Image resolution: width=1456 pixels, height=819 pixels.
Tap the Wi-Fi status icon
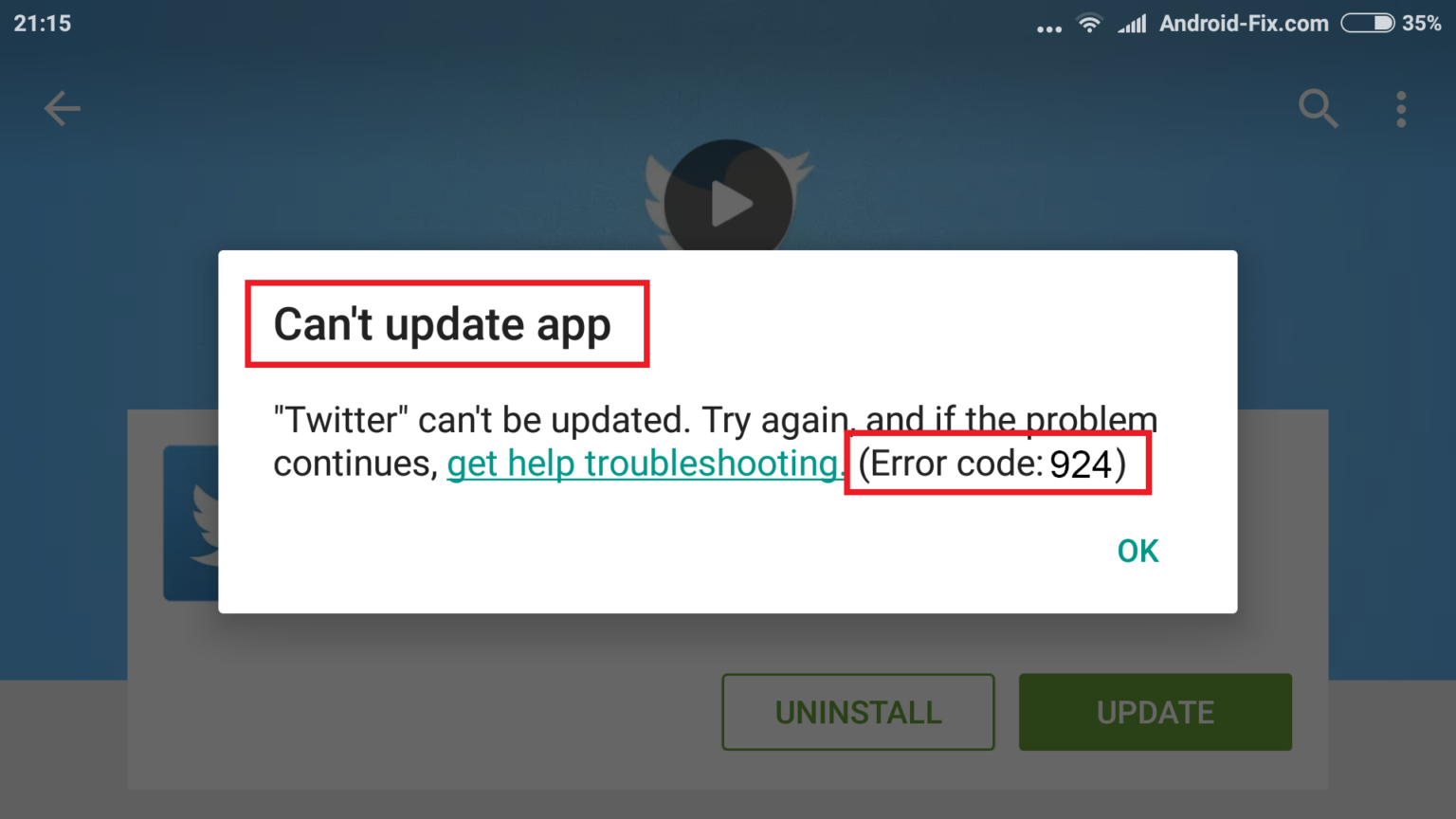coord(1090,24)
